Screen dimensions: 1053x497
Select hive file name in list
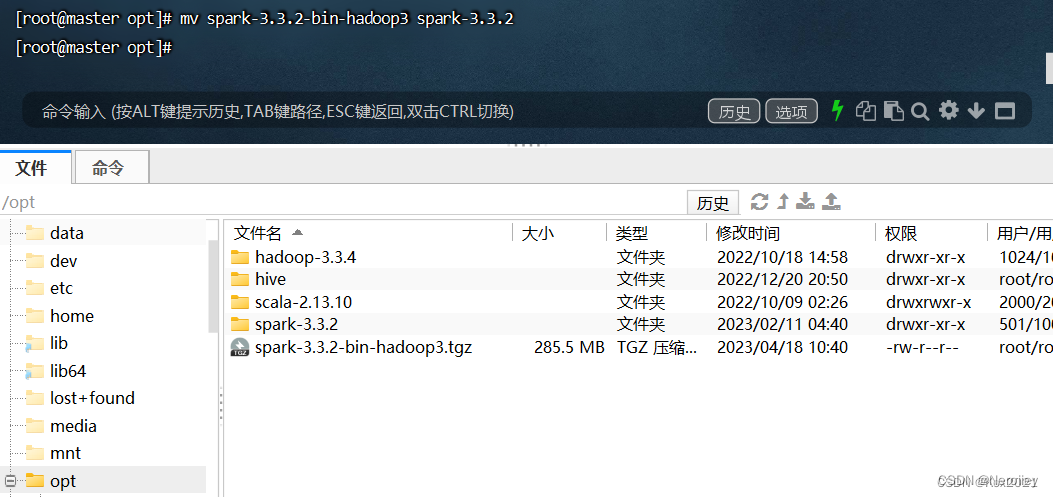point(270,279)
